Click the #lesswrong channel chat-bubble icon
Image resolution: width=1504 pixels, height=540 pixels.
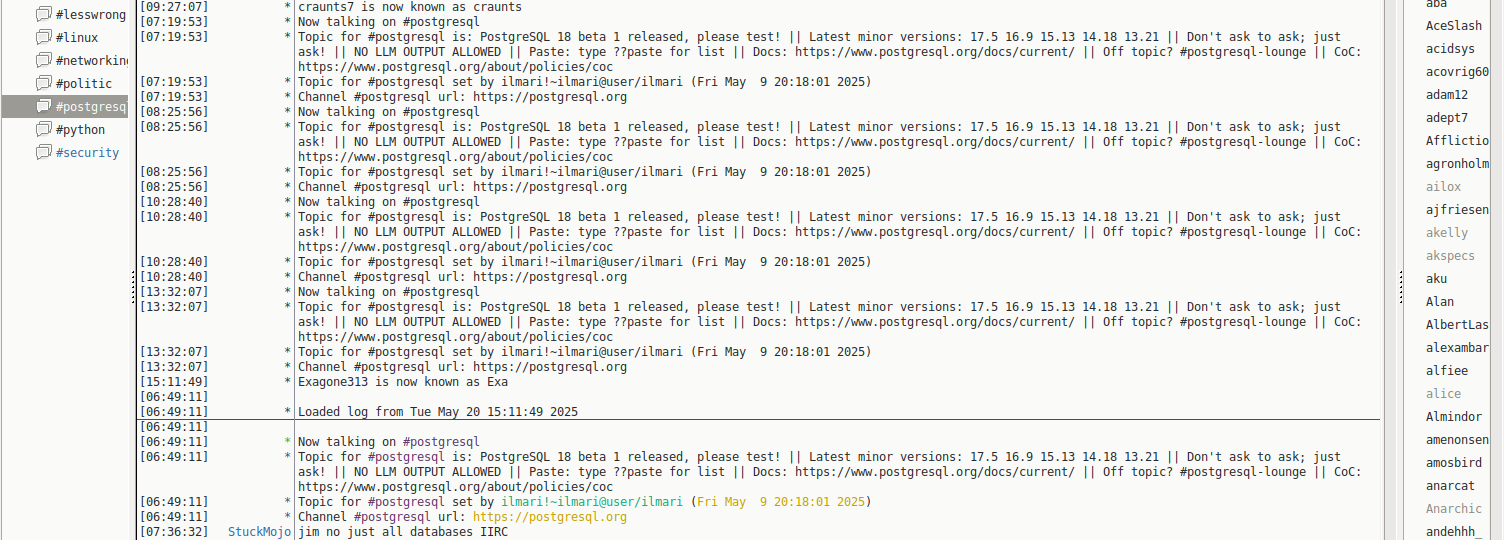coord(43,15)
